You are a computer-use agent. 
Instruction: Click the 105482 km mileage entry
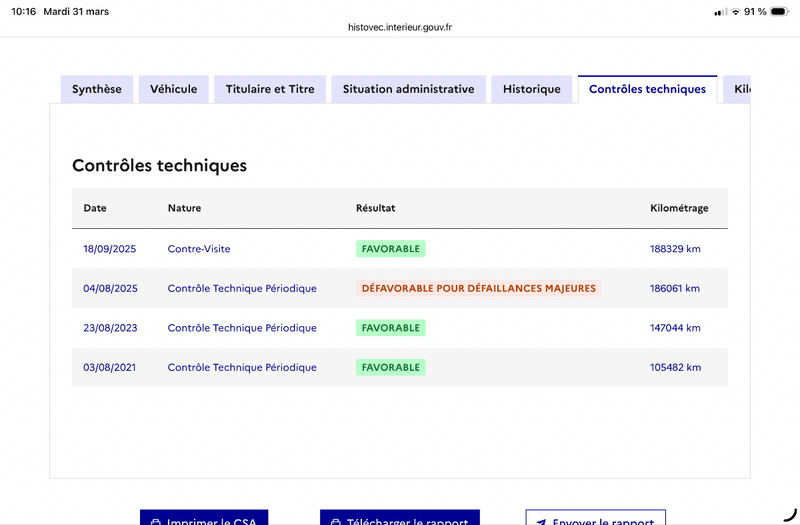click(676, 367)
